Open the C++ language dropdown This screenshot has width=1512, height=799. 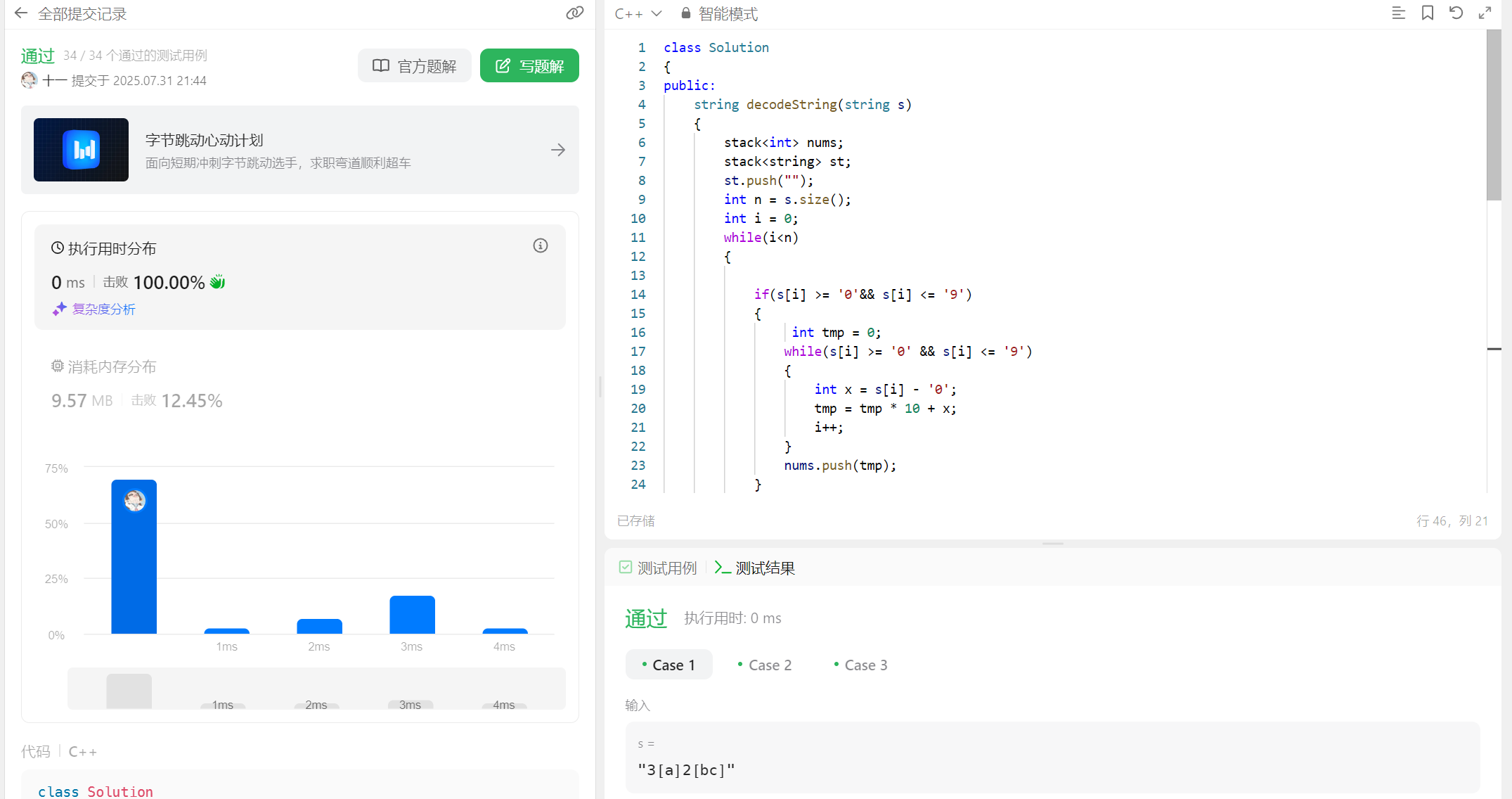coord(638,13)
